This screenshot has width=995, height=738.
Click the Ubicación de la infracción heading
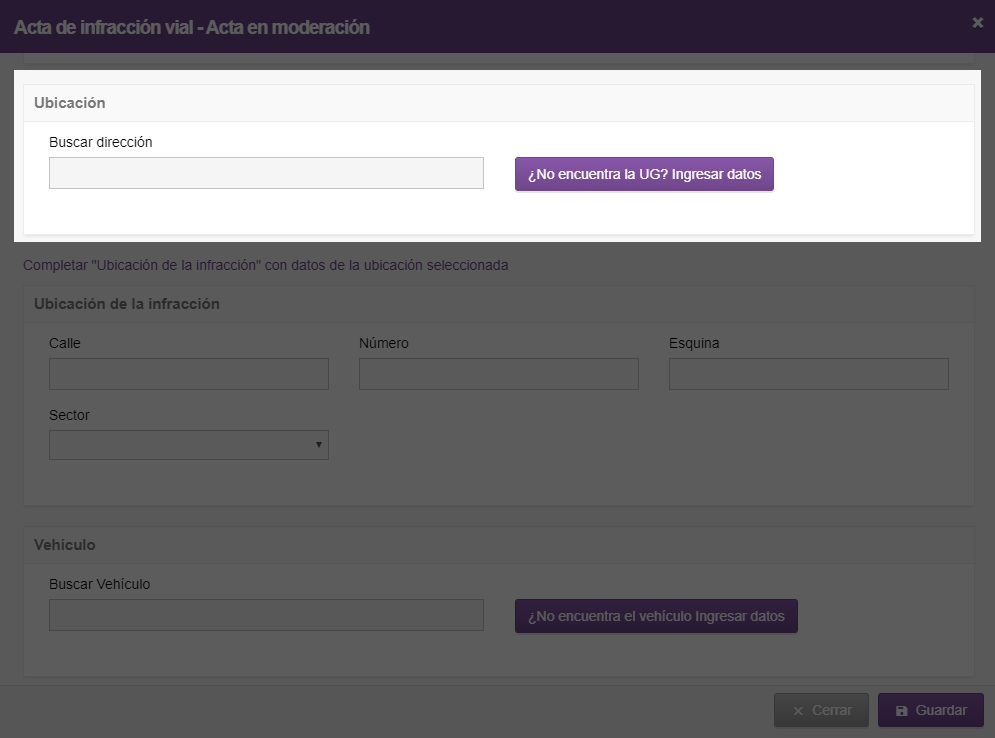click(126, 304)
